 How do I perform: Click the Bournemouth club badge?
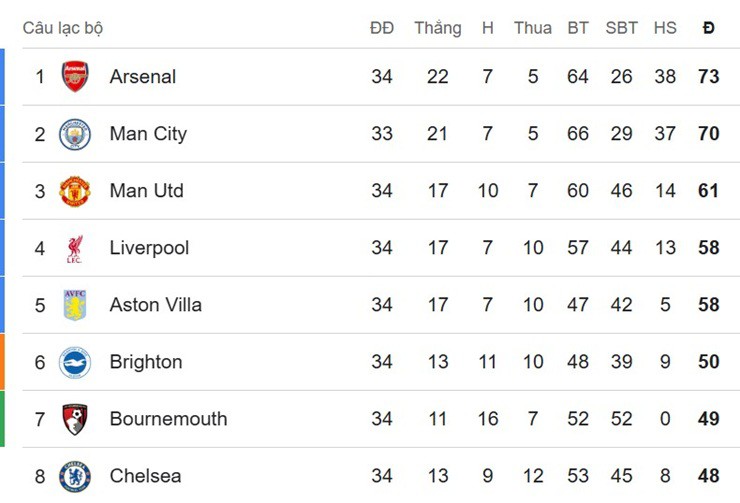(75, 419)
